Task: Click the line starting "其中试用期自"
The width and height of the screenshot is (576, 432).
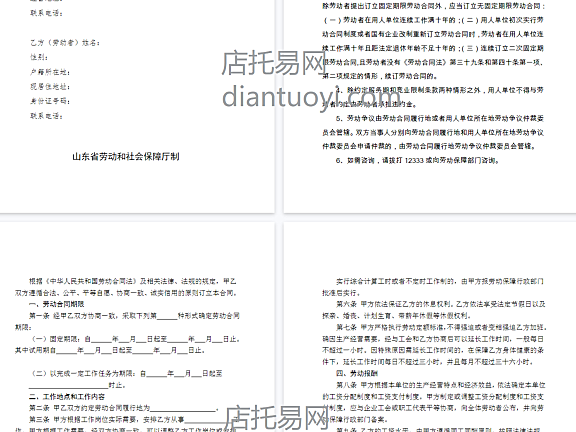Action: coord(110,350)
